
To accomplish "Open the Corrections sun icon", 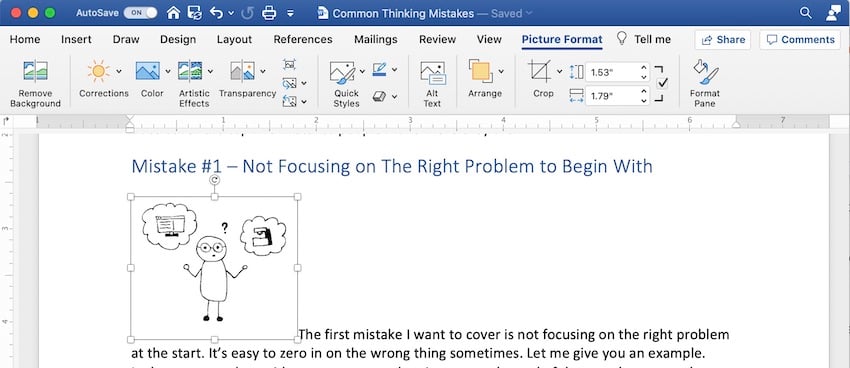I will click(98, 71).
